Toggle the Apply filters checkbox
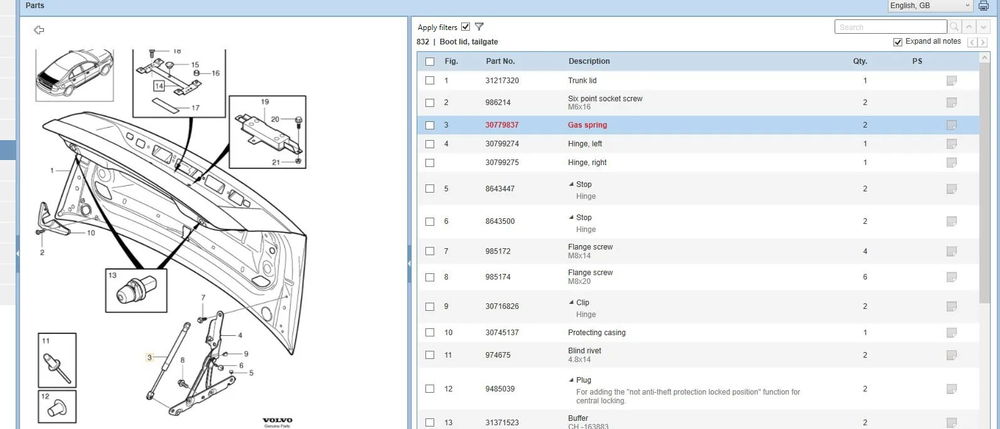Viewport: 1000px width, 429px height. point(466,27)
